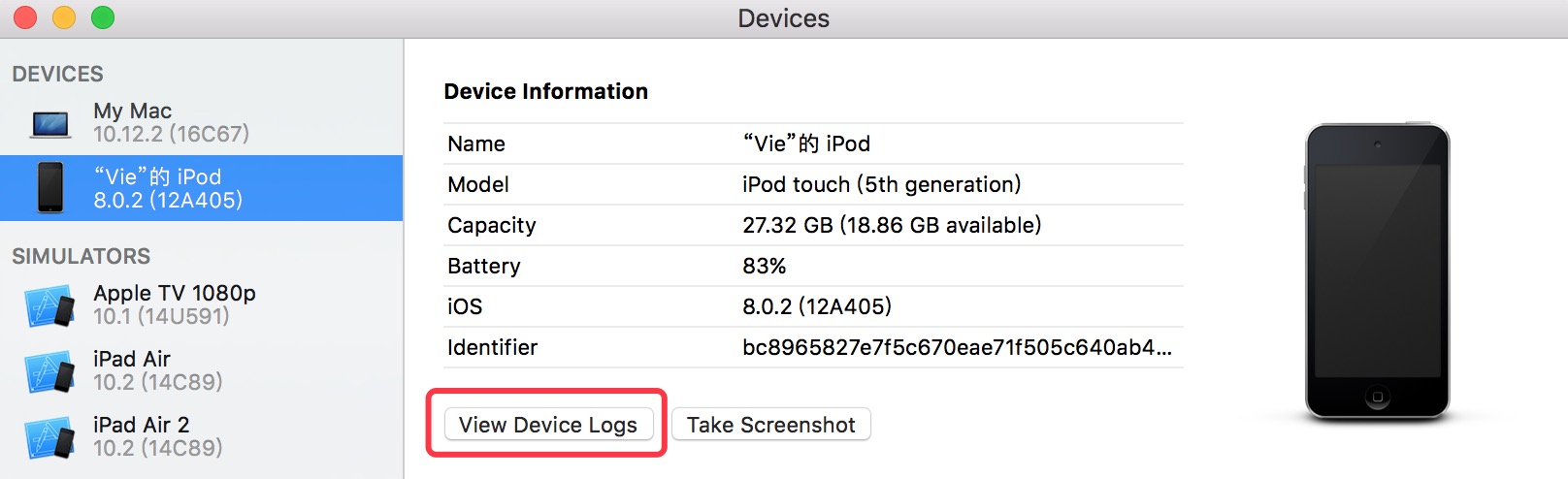Click the iPad Air simulator icon
This screenshot has width=1568, height=479.
click(49, 371)
